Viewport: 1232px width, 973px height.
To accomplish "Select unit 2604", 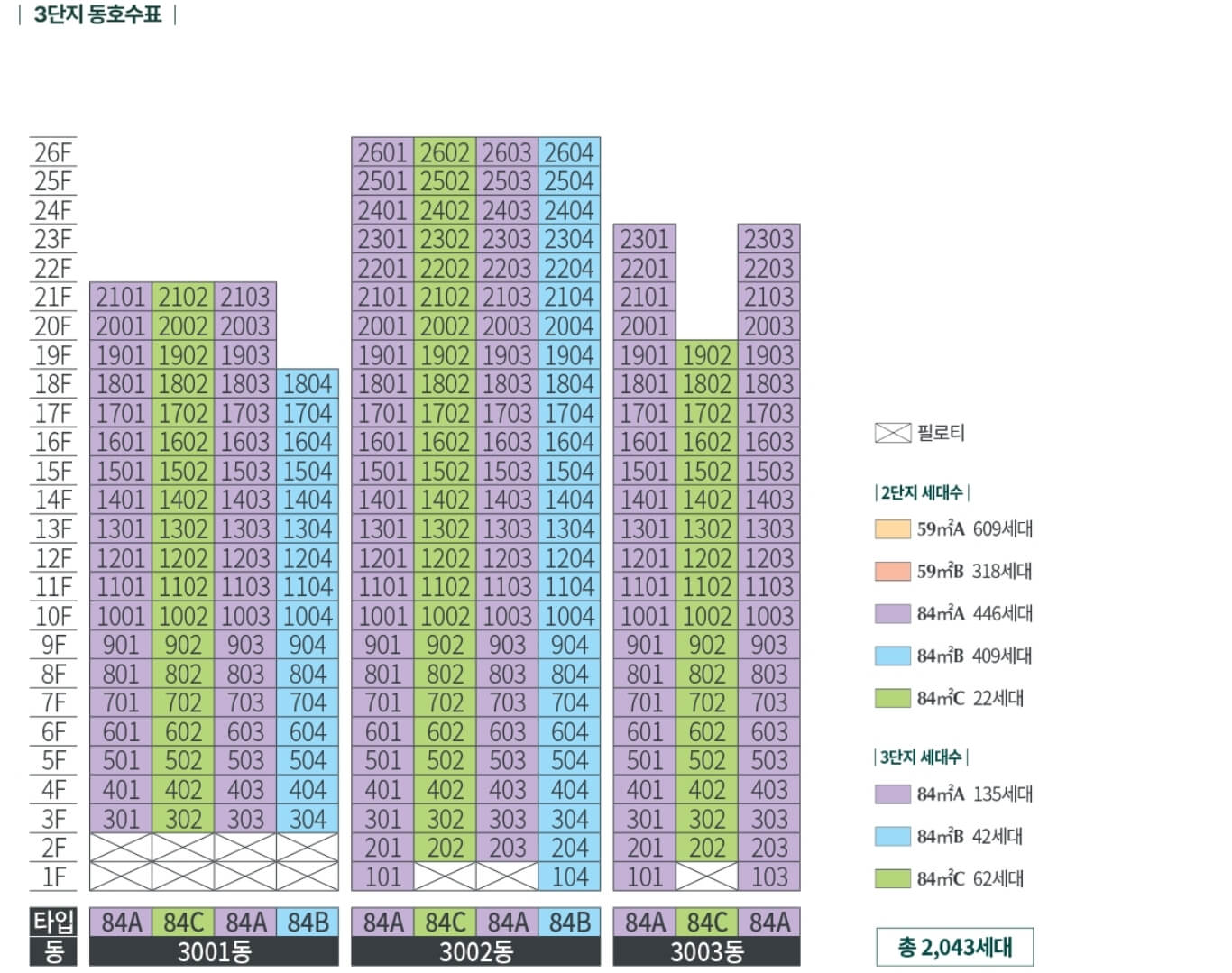I will [569, 152].
